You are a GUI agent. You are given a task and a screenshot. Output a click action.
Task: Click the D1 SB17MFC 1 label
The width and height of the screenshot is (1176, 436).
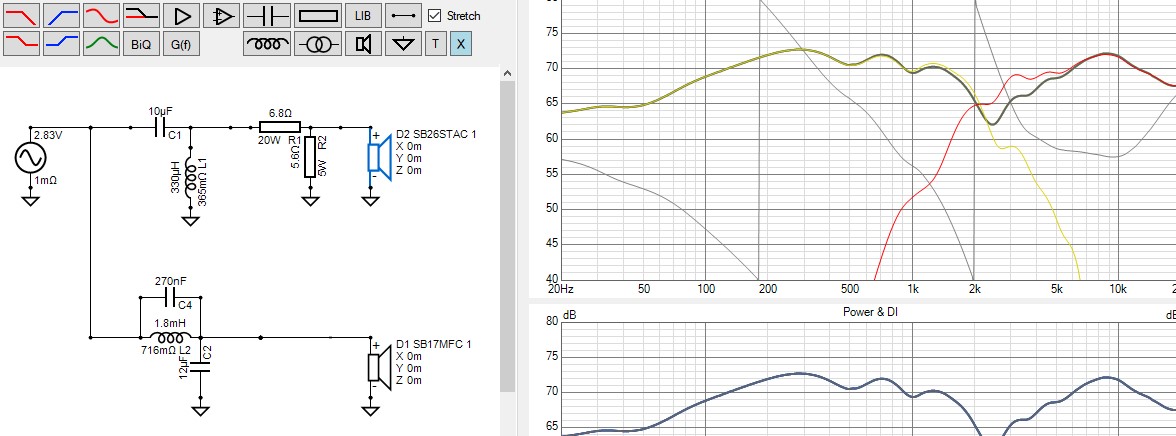tap(434, 344)
